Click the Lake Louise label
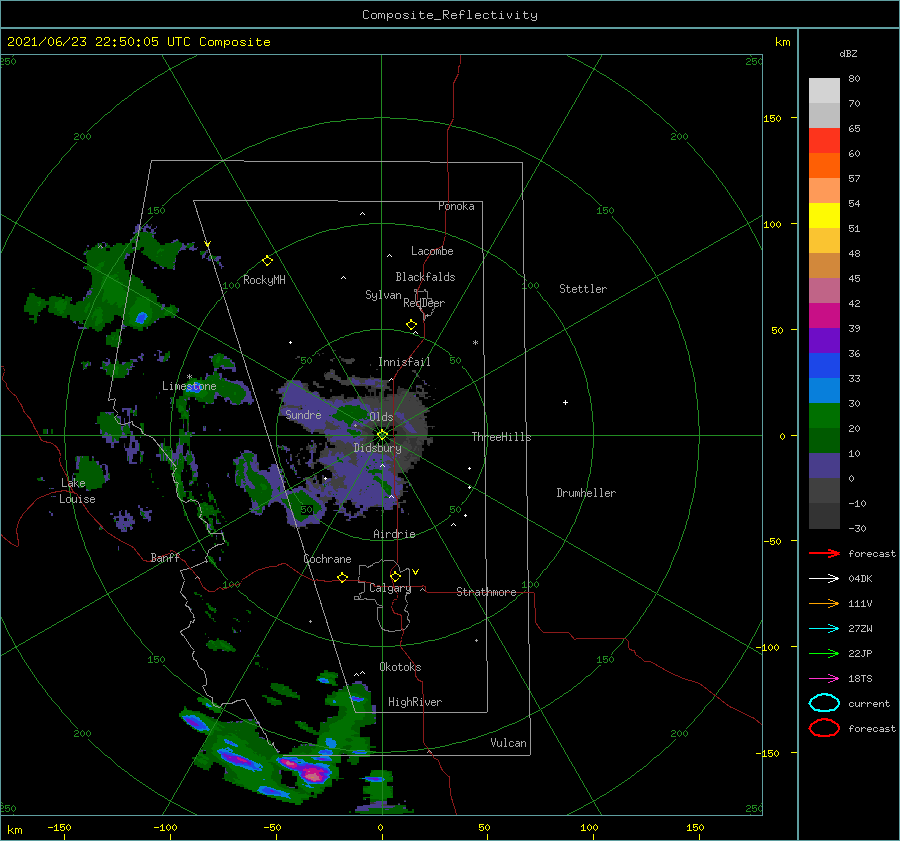900x841 pixels. pyautogui.click(x=77, y=491)
